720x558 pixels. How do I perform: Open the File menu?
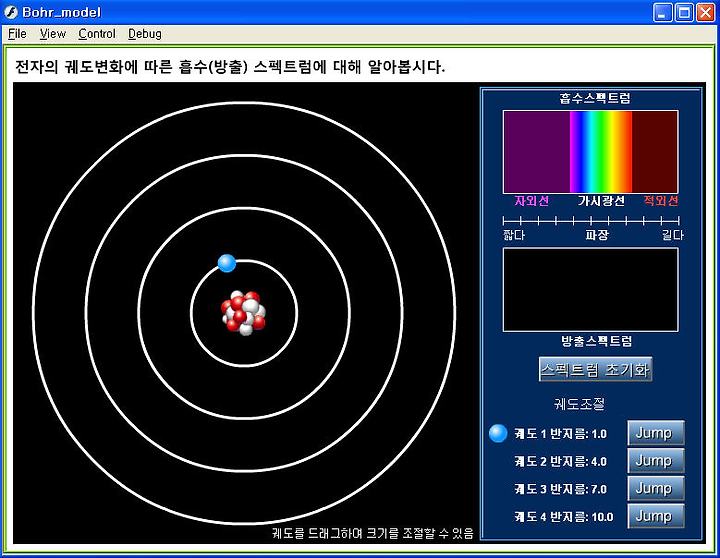point(17,34)
